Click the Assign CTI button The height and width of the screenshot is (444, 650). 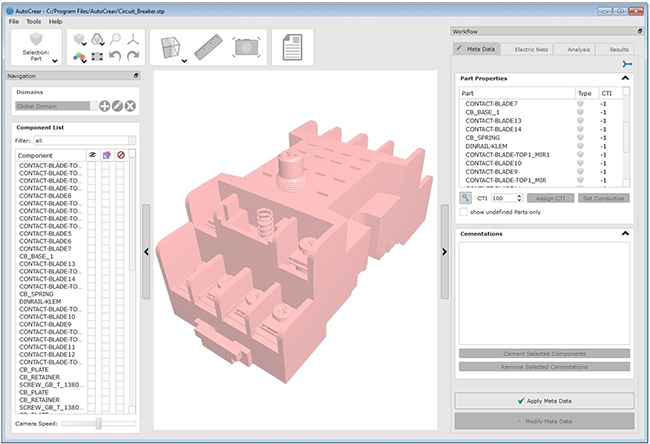coord(551,198)
